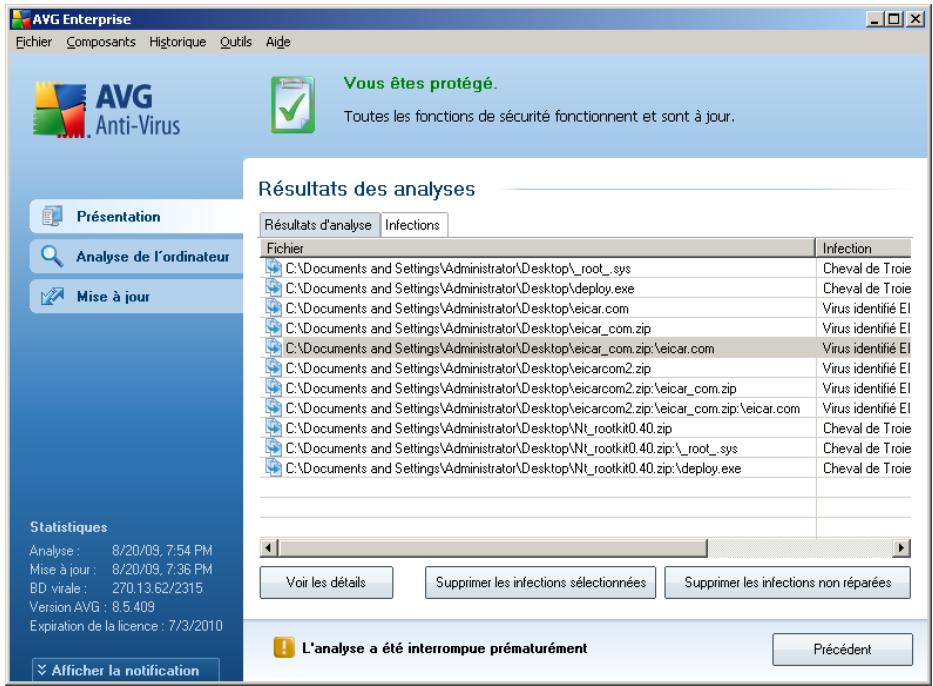Viewport: 933px width, 686px height.
Task: Click Version AVG : 8.5.409 text
Action: pos(92,607)
